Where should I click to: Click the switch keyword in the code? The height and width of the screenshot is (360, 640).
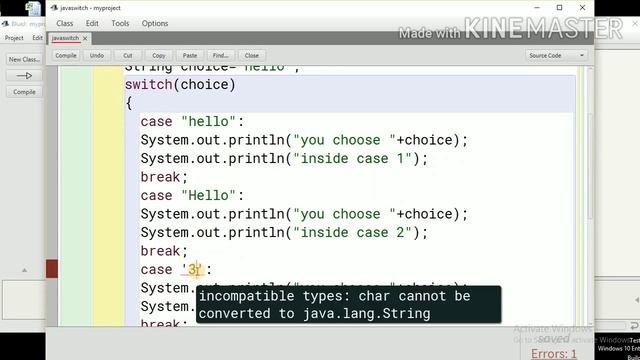click(x=149, y=84)
